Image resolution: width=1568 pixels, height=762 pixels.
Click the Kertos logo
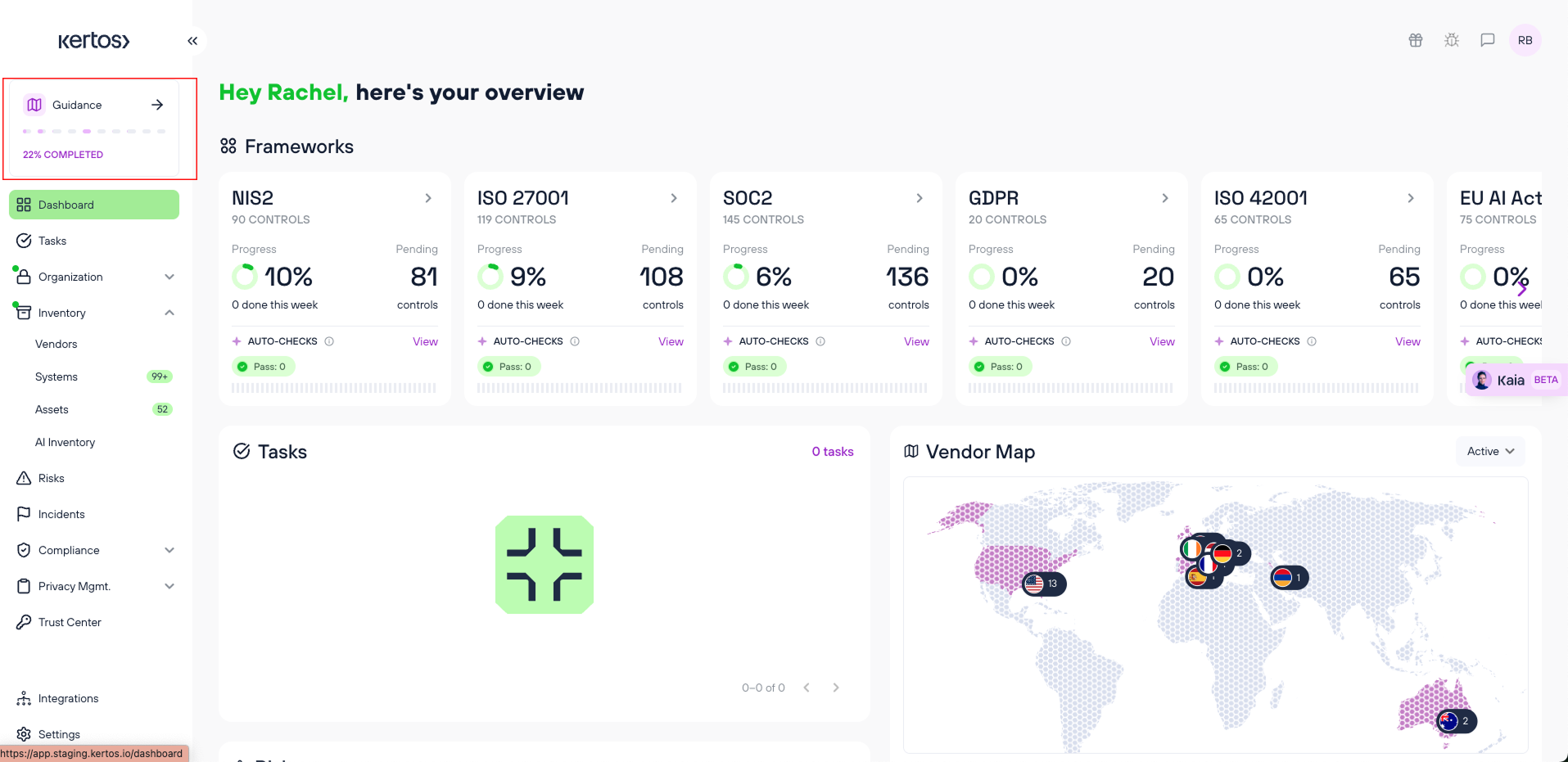(x=93, y=41)
